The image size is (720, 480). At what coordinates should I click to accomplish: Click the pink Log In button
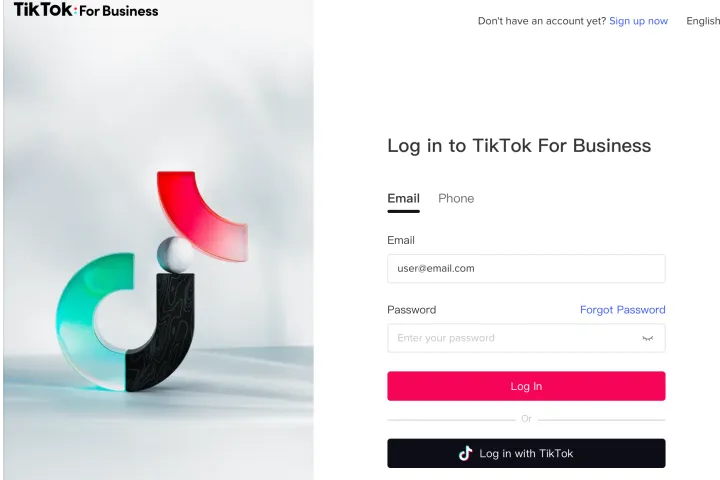526,386
